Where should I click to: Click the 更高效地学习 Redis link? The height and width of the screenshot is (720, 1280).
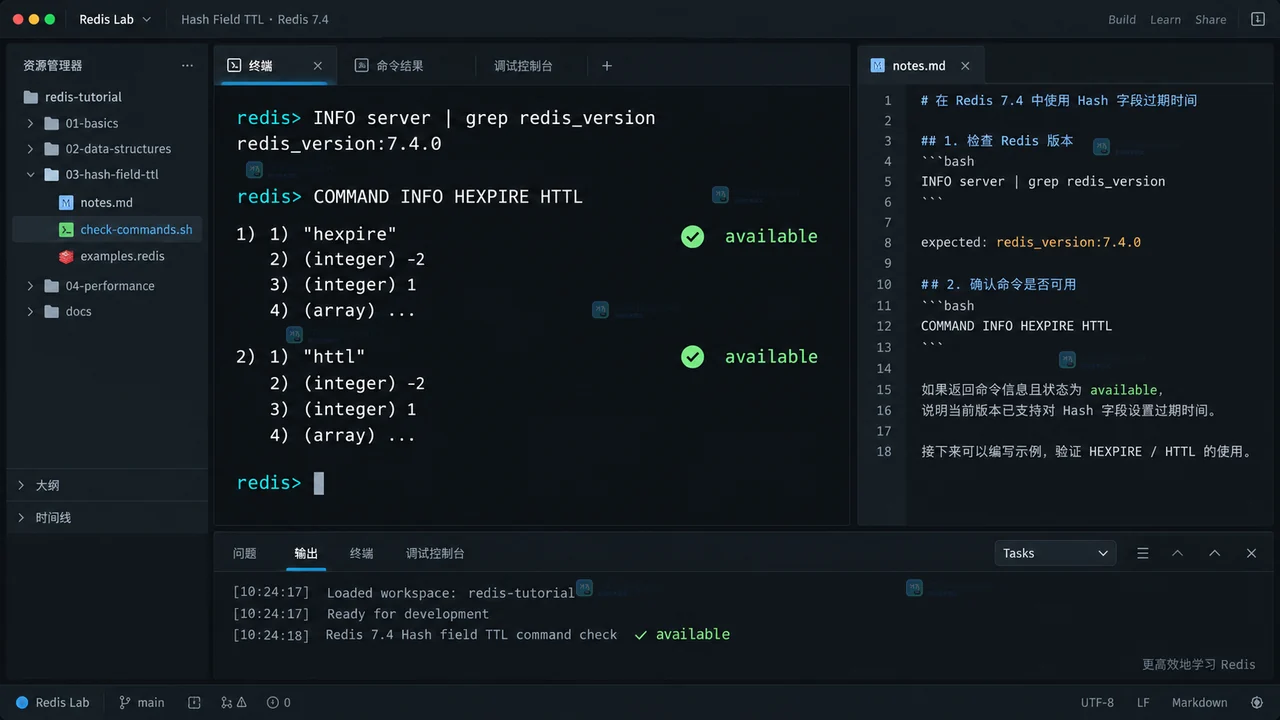coord(1199,665)
